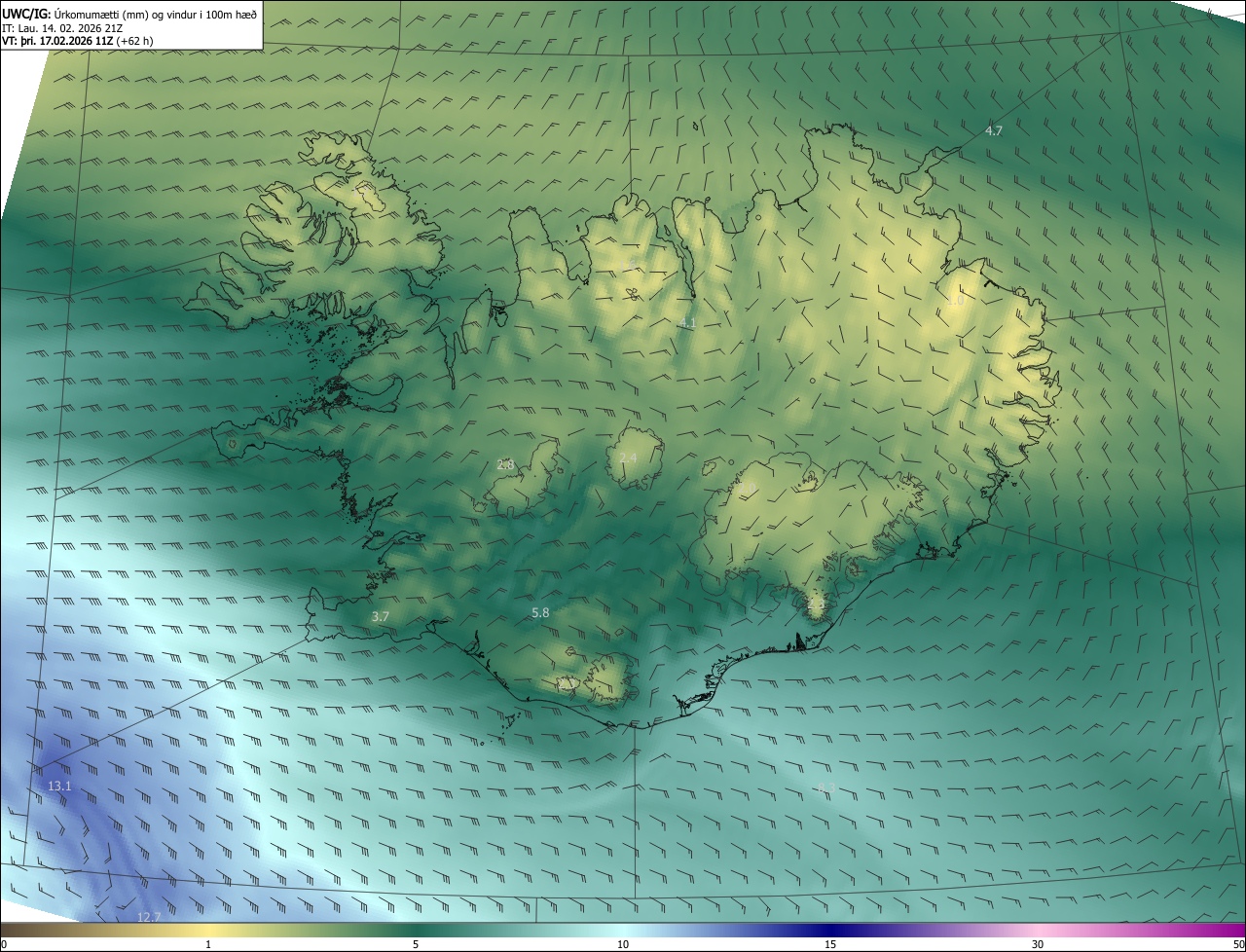Click the valid time 'VT: Þri. 17.02.2026 11Z (+62 h)'
The image size is (1246, 952).
pyautogui.click(x=77, y=41)
